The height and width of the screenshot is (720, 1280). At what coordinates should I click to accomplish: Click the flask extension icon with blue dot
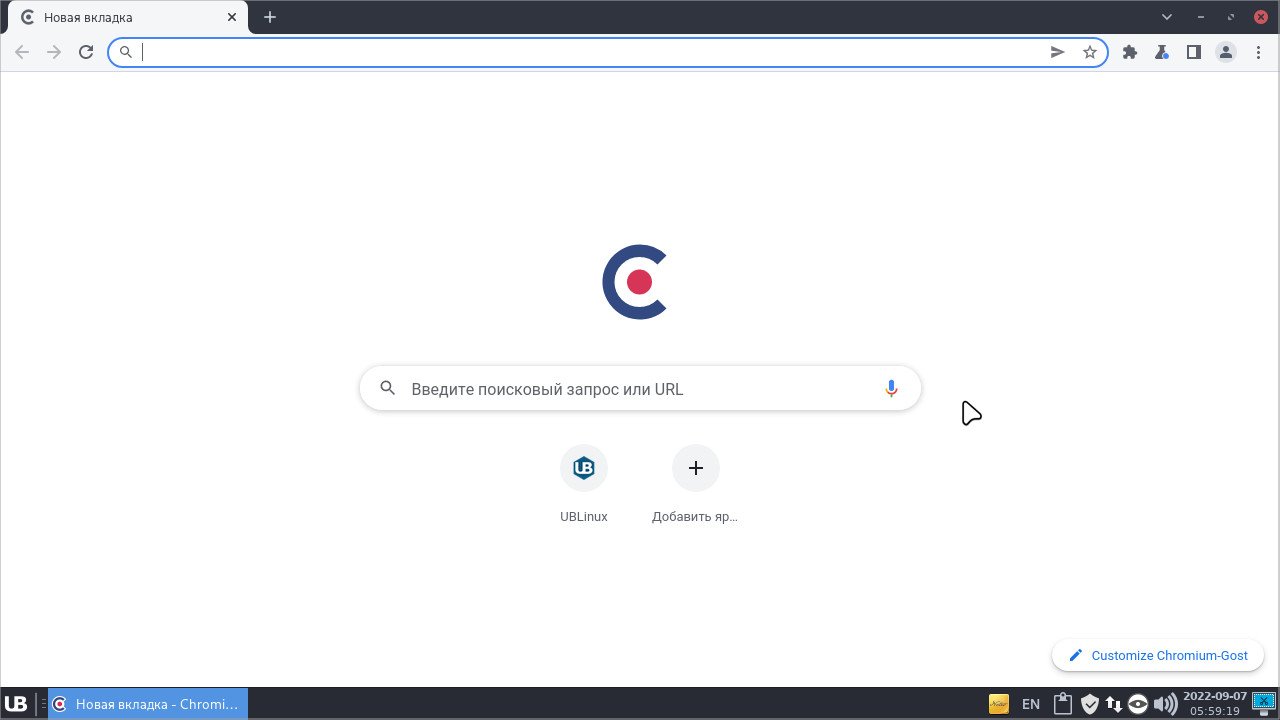pos(1161,52)
